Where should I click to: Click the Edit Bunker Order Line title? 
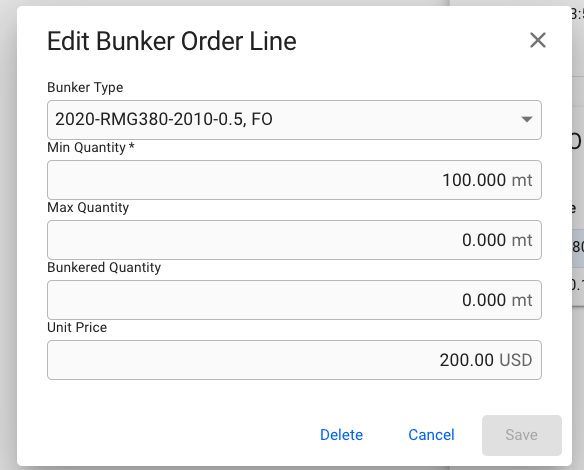pos(172,41)
